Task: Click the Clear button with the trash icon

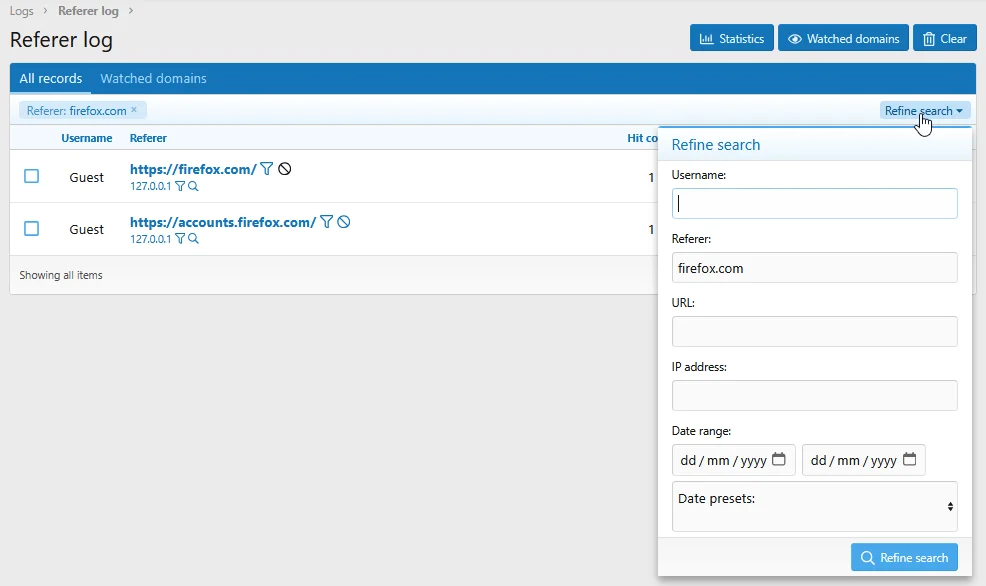Action: (x=944, y=39)
